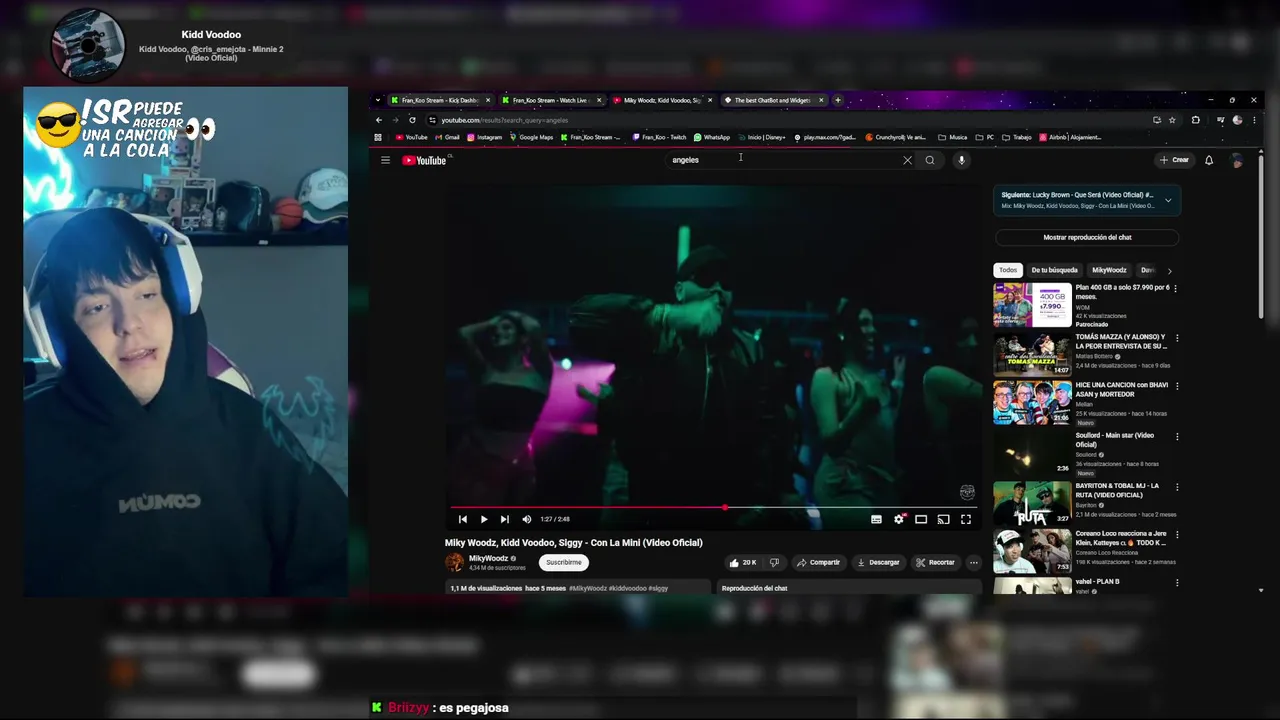Screen dimensions: 1280x720
Task: Start voice search with the microphone icon
Action: coord(961,160)
